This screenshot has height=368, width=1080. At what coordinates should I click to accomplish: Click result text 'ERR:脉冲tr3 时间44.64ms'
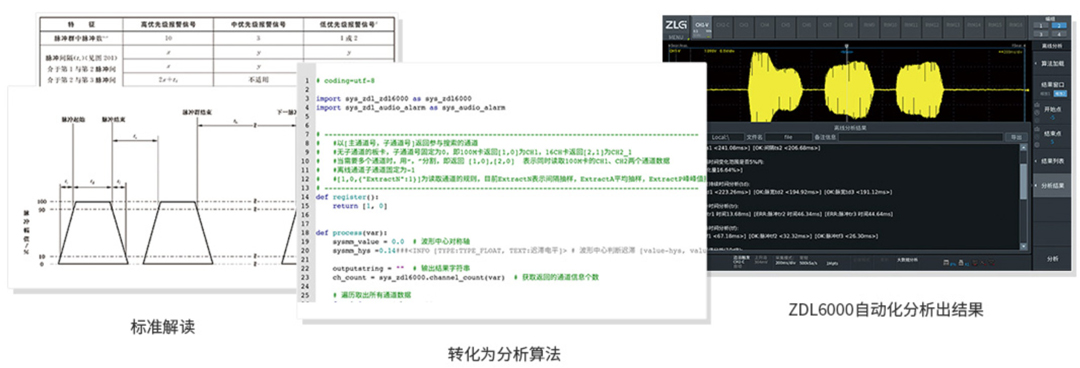(859, 214)
